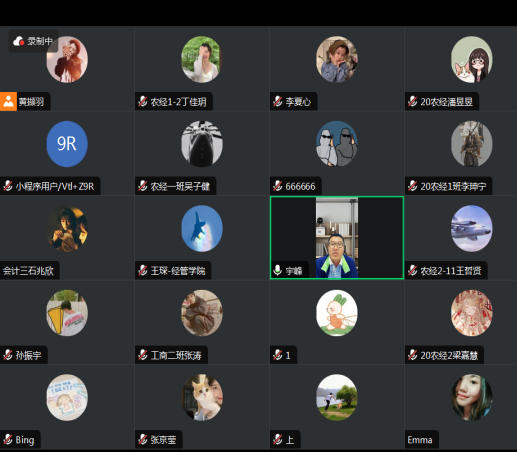Select the blue 9R avatar circle

pyautogui.click(x=67, y=144)
